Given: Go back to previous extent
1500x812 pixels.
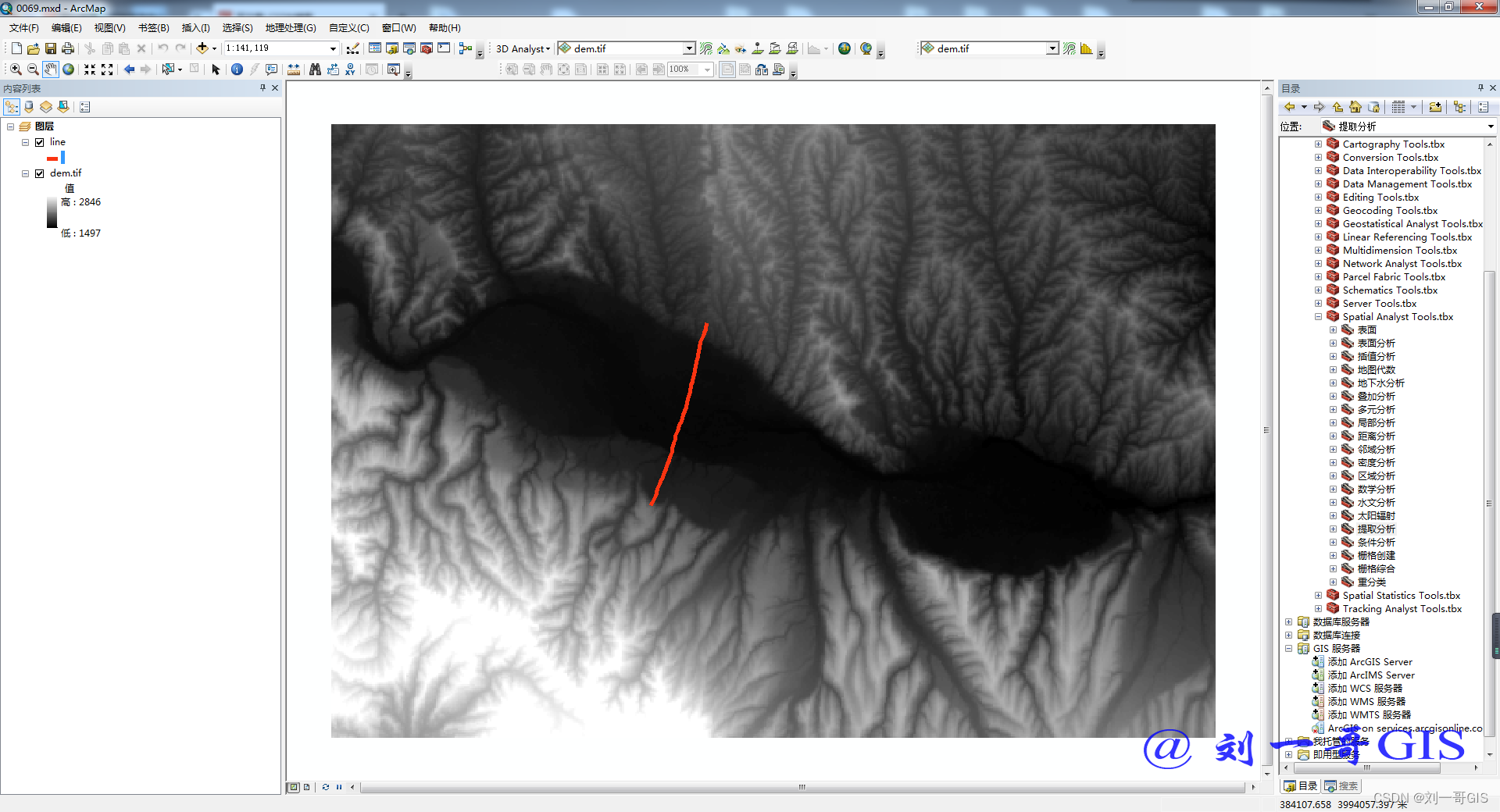Looking at the screenshot, I should click(129, 69).
